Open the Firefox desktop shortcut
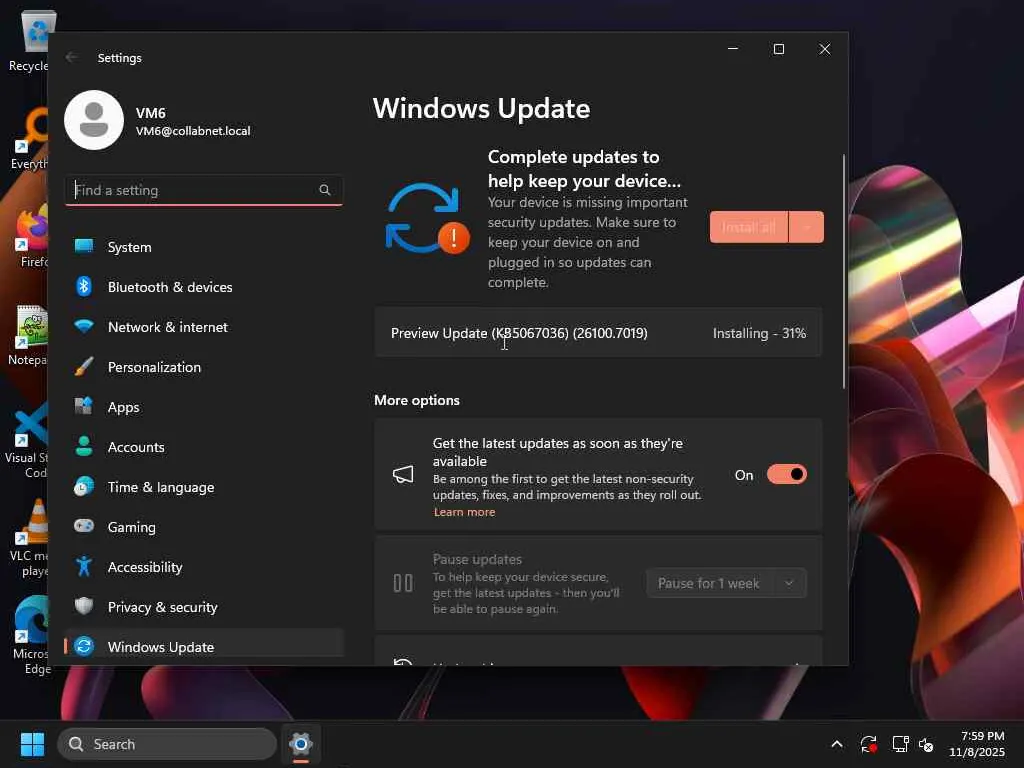 click(x=32, y=236)
